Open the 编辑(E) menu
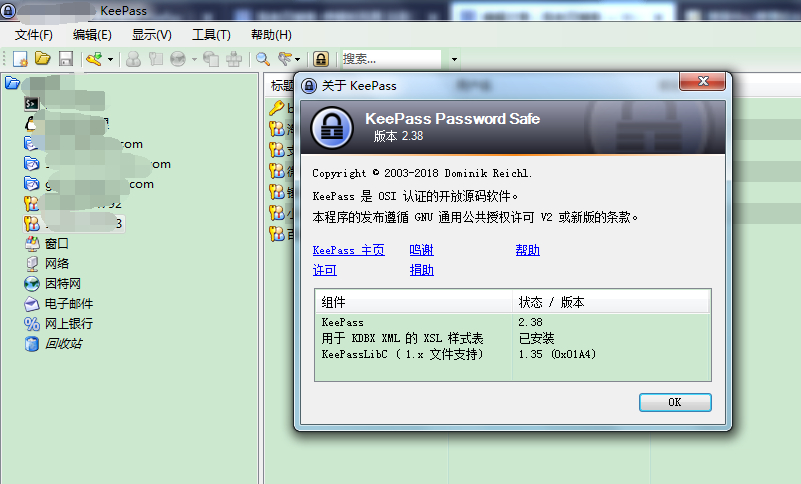 point(92,35)
